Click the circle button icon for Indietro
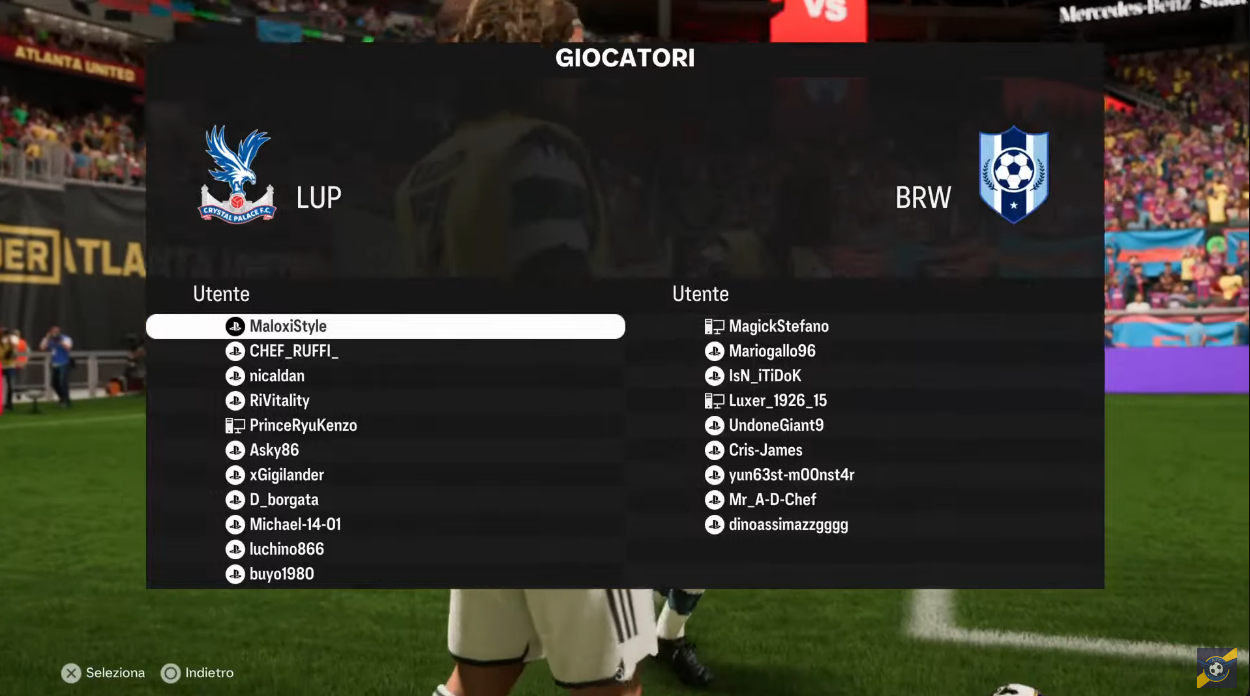This screenshot has height=696, width=1250. 171,673
